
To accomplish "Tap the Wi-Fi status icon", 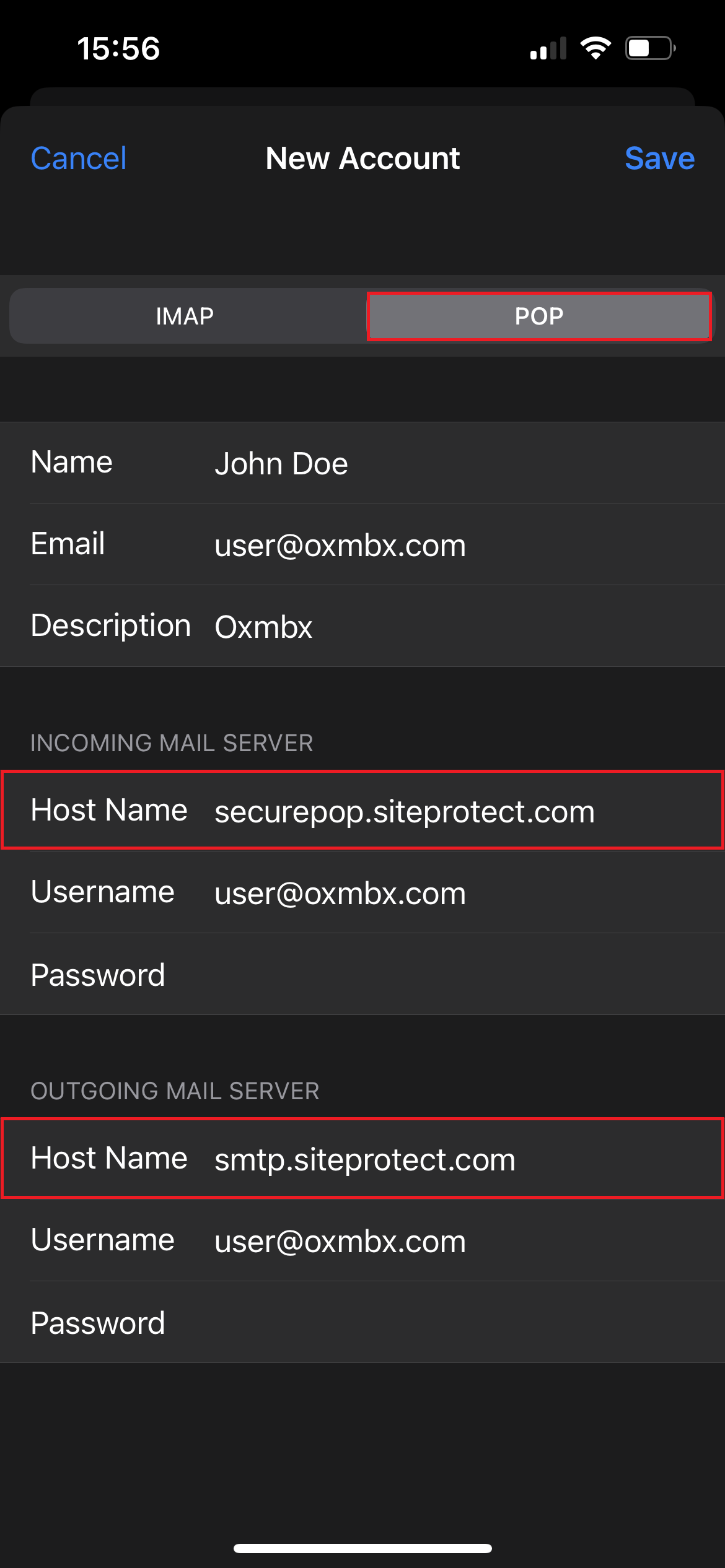I will (595, 48).
